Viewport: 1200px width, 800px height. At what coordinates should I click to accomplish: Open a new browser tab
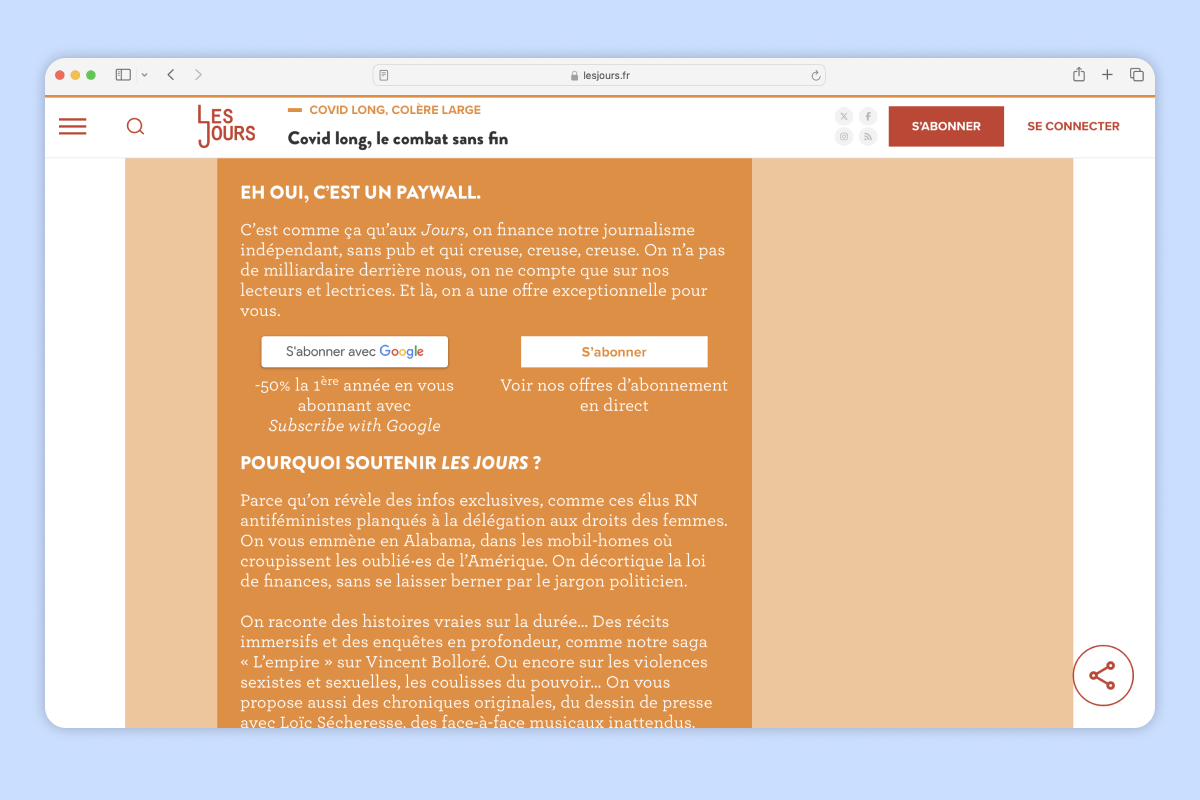coord(1107,75)
